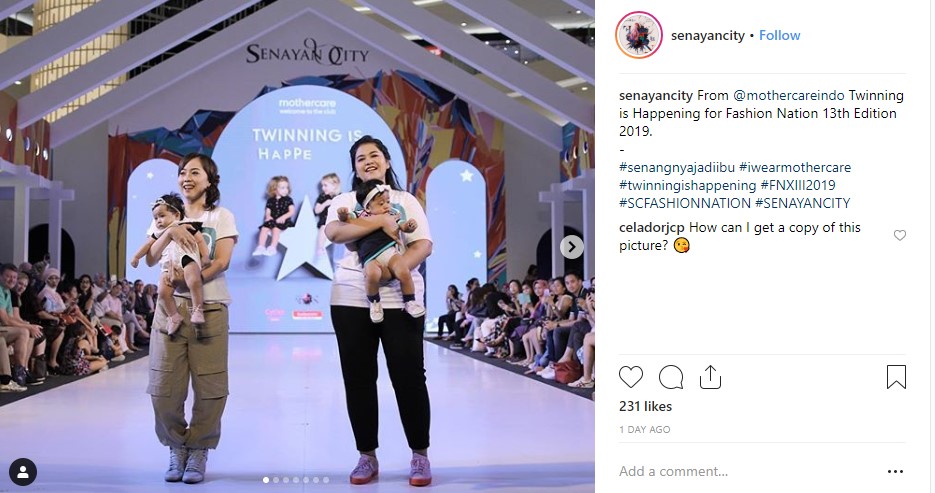This screenshot has width=935, height=493.
Task: Open the #SCFASHIONNATION hashtag
Action: pos(685,203)
